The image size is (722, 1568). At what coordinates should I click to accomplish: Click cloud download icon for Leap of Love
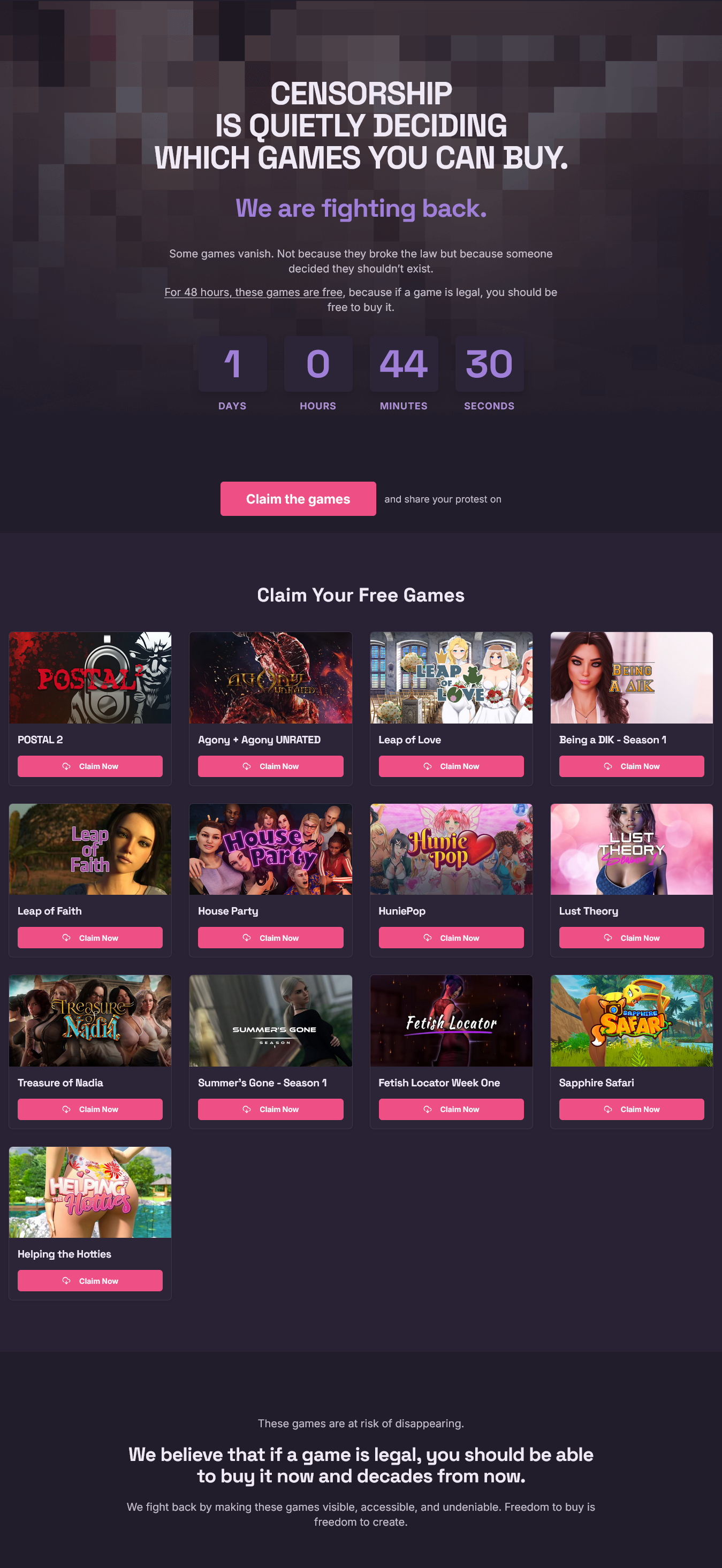427,766
